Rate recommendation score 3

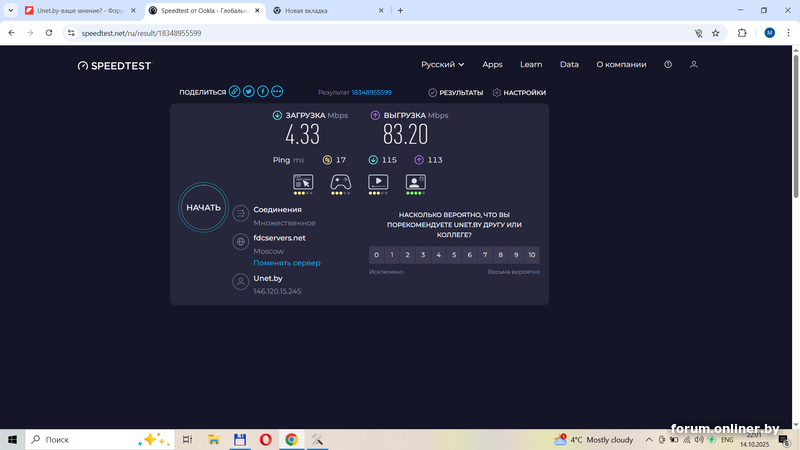[x=423, y=255]
